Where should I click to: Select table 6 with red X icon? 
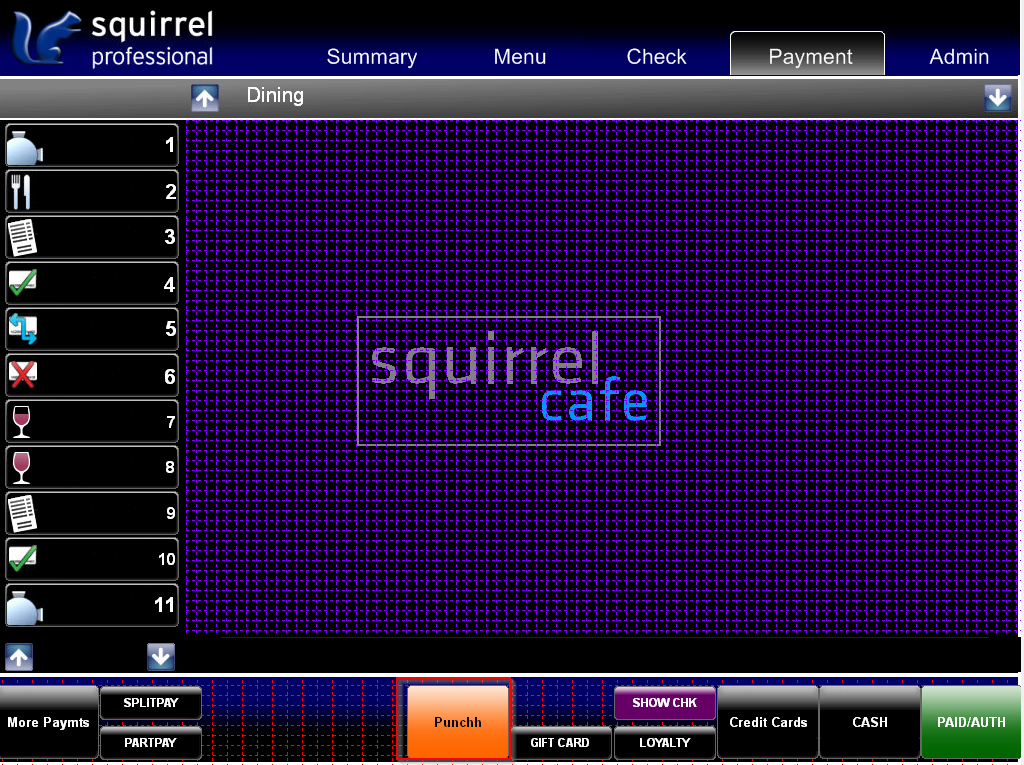(92, 376)
